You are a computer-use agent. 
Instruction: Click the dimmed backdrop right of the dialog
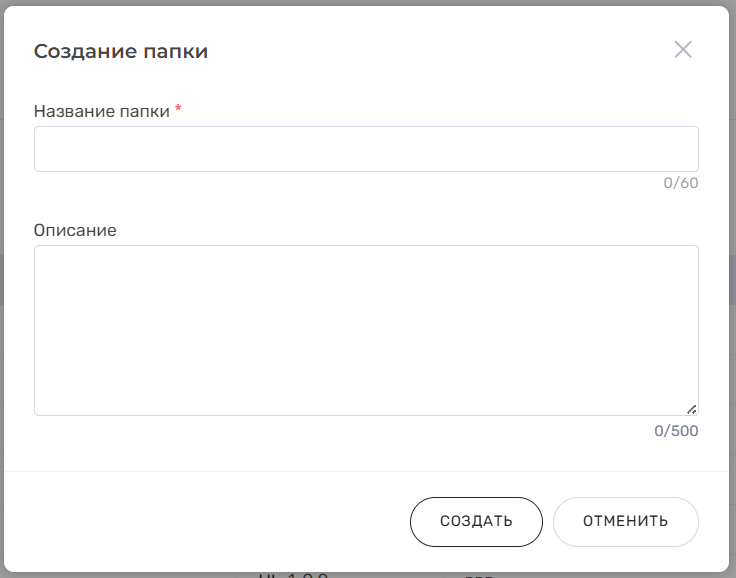[733, 300]
